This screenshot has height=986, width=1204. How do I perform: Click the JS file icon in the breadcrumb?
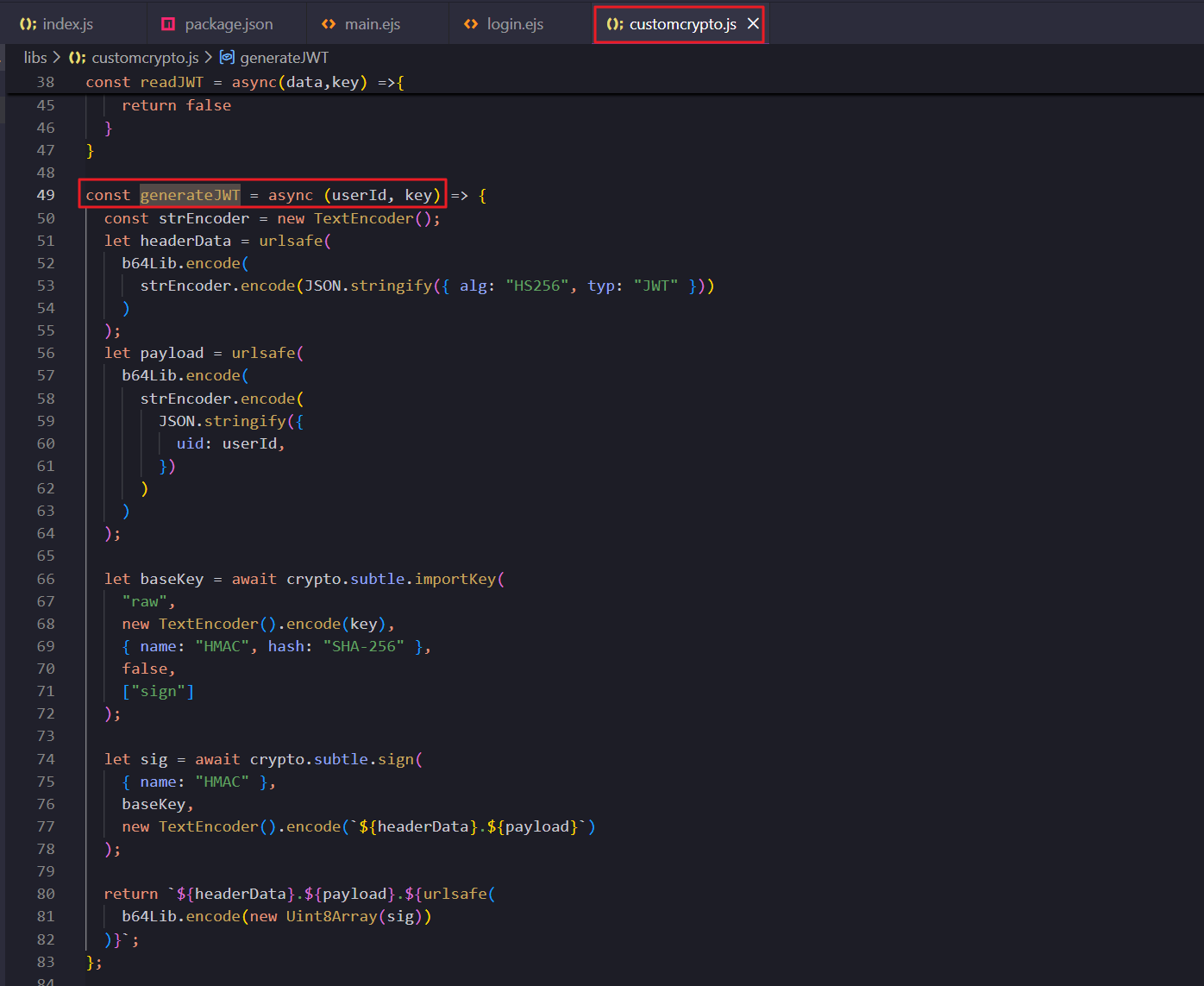point(78,58)
